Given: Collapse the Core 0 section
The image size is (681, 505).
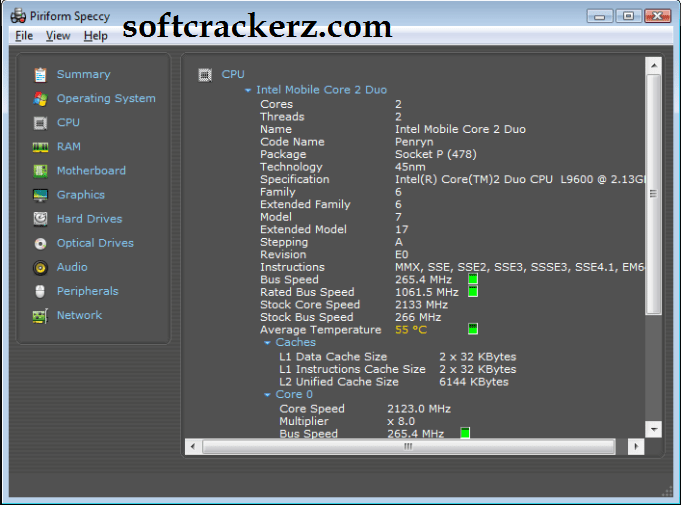Looking at the screenshot, I should click(x=268, y=395).
